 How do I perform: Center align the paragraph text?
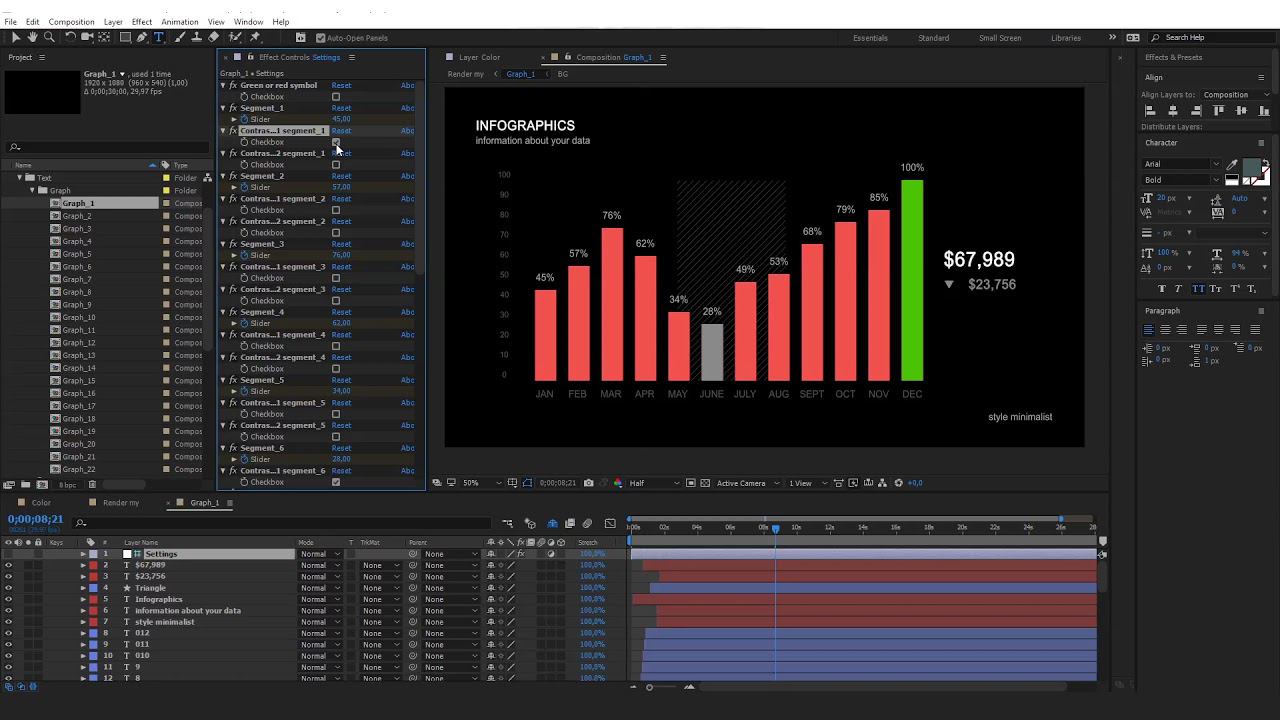(x=1165, y=329)
